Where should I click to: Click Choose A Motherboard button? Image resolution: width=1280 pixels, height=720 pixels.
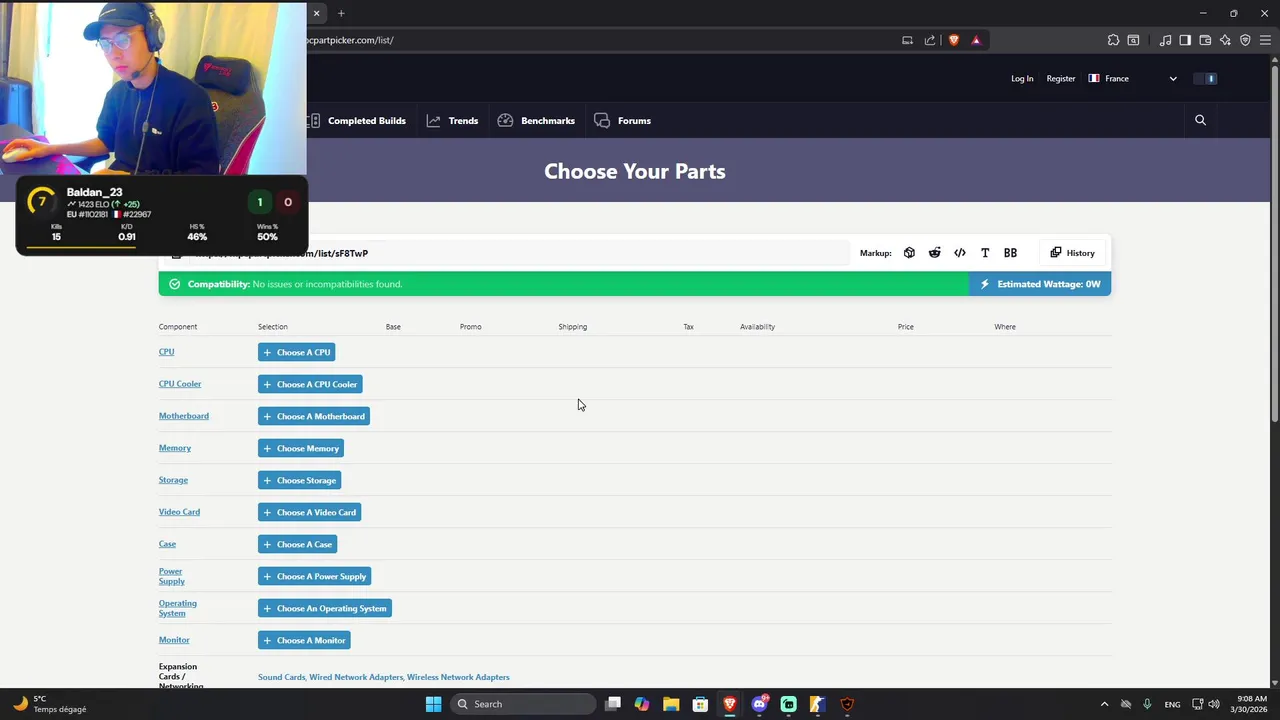(314, 416)
